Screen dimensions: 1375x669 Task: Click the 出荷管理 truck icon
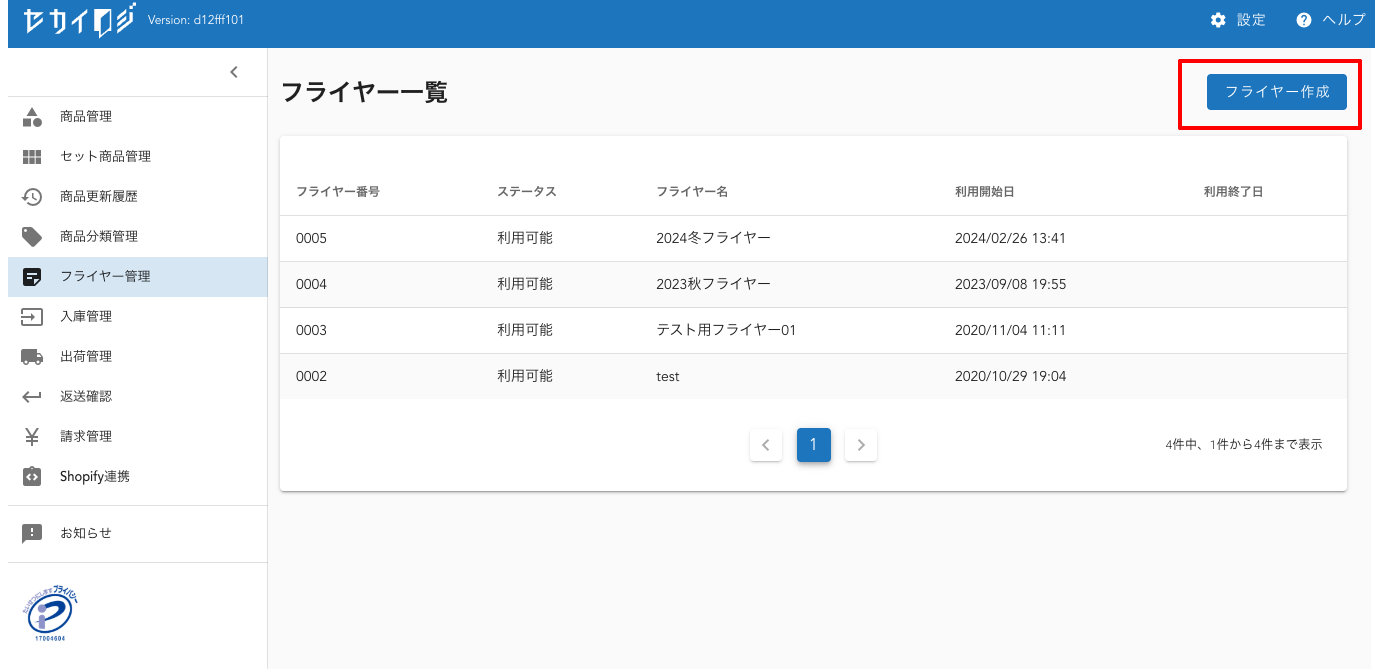pos(32,357)
